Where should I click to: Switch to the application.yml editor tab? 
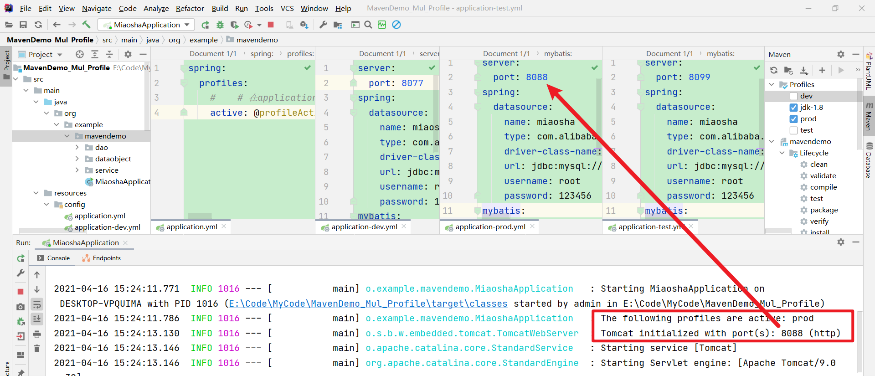tap(191, 227)
